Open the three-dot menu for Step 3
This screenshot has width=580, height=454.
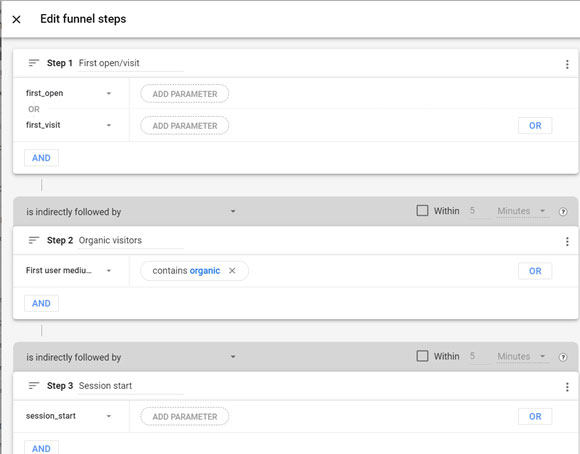click(x=567, y=387)
